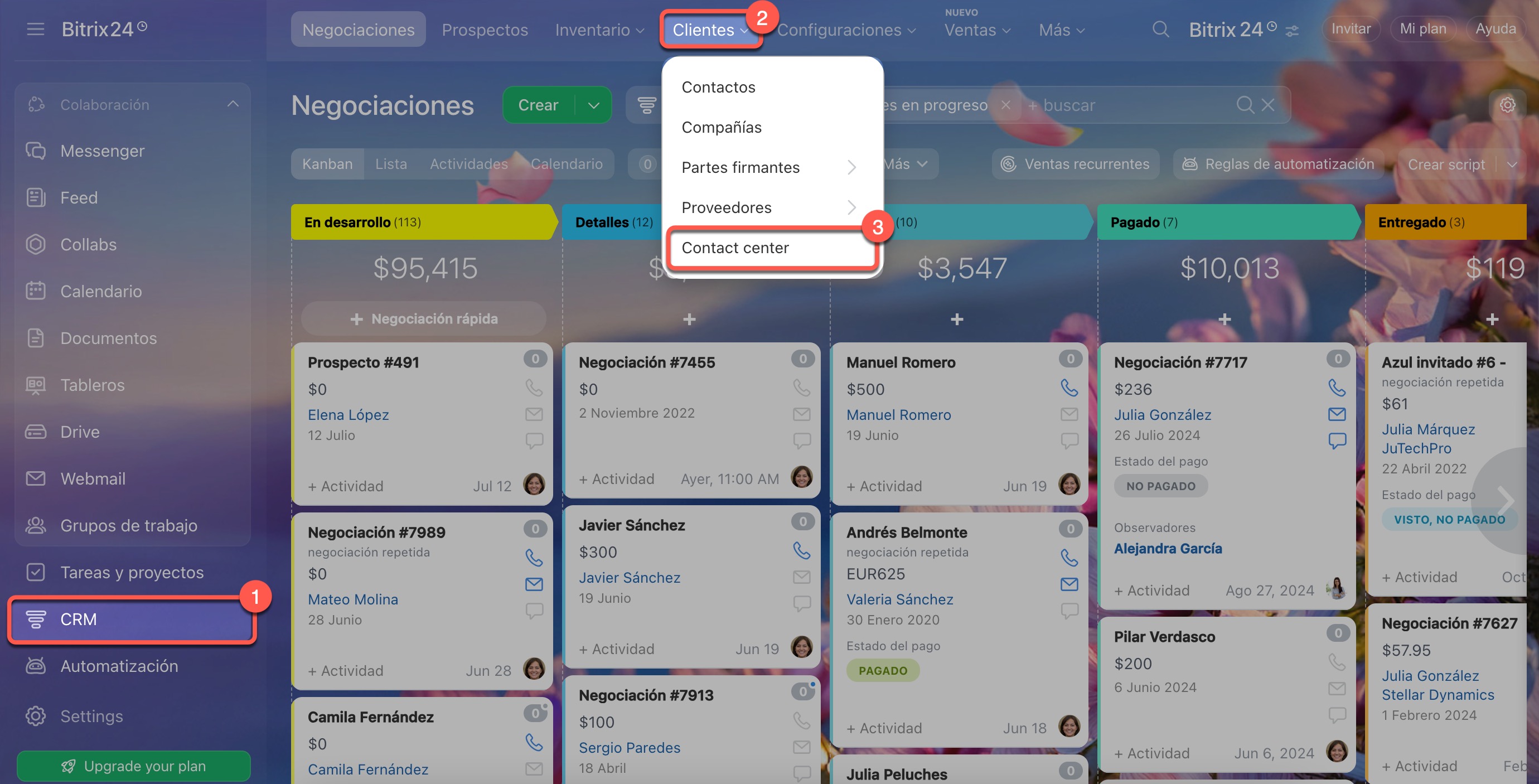Switch to Calendario view tab
1539x784 pixels.
(567, 164)
